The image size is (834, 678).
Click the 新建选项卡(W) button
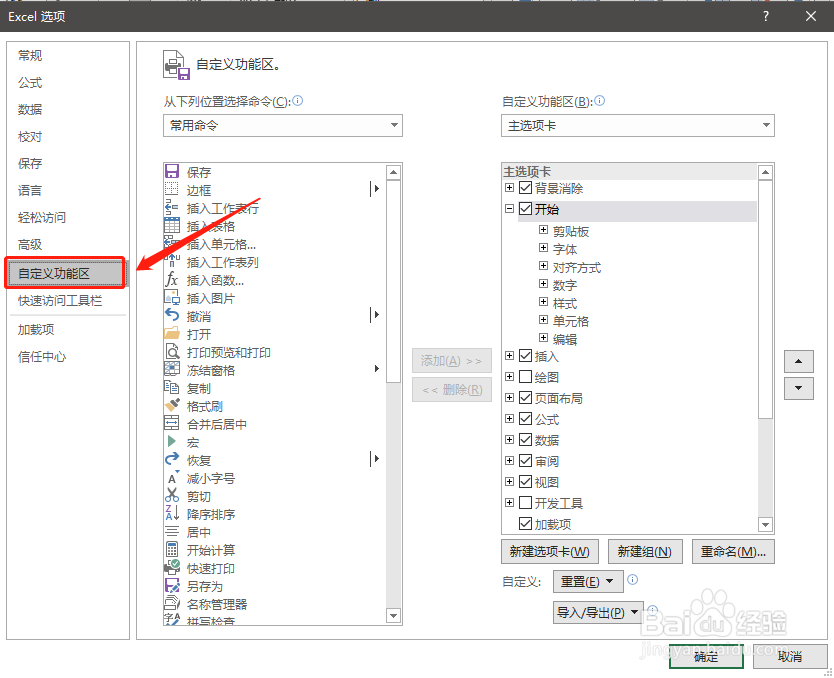click(x=550, y=551)
